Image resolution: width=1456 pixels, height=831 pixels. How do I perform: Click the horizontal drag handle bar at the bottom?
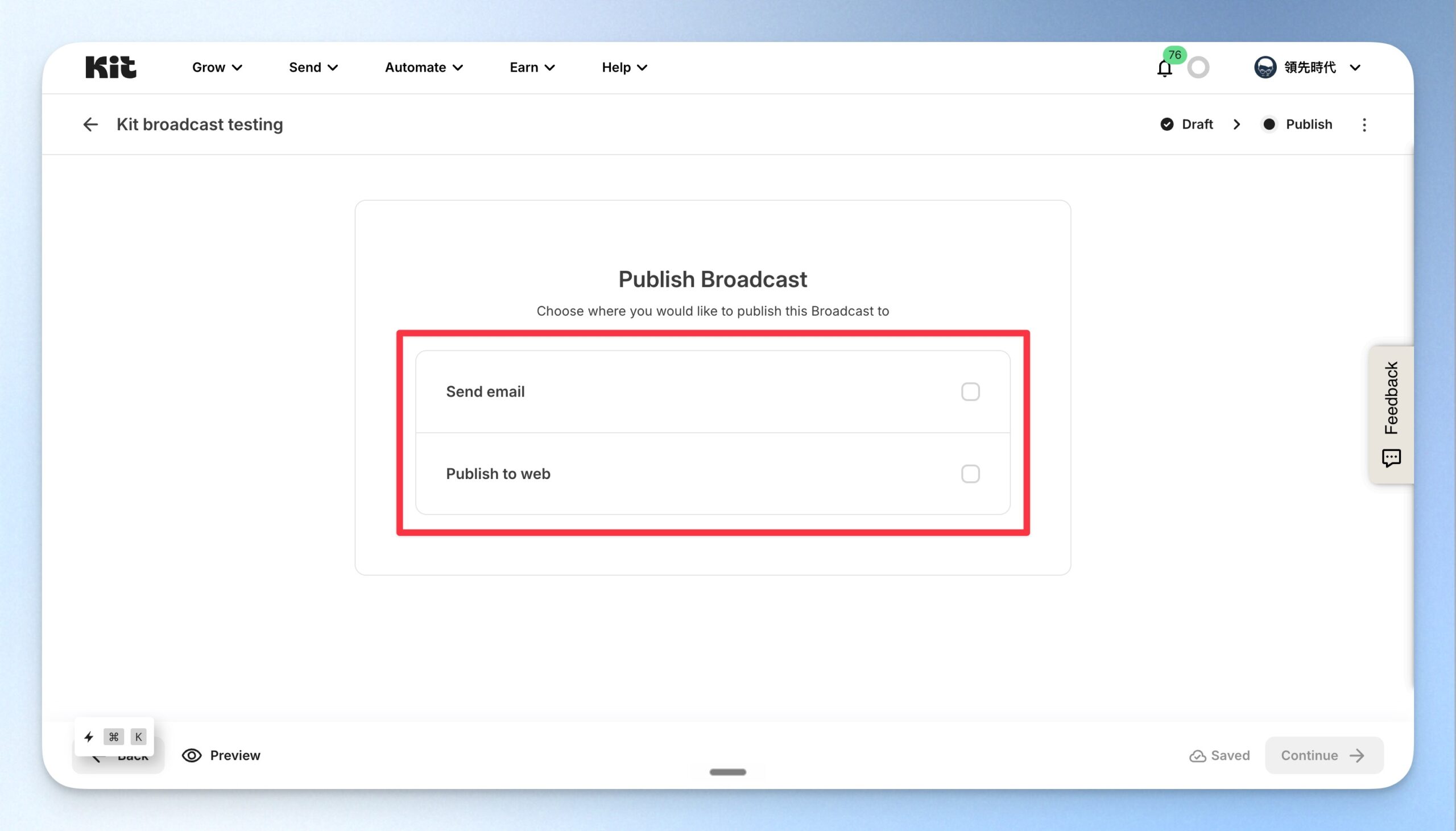pos(727,772)
